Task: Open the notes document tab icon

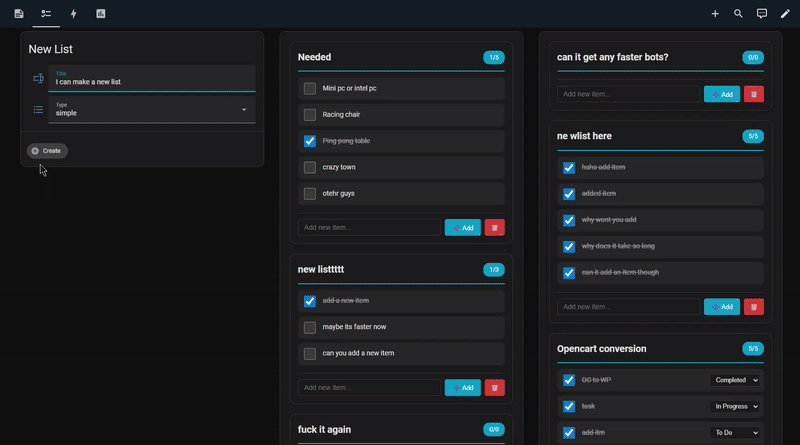Action: (x=19, y=14)
